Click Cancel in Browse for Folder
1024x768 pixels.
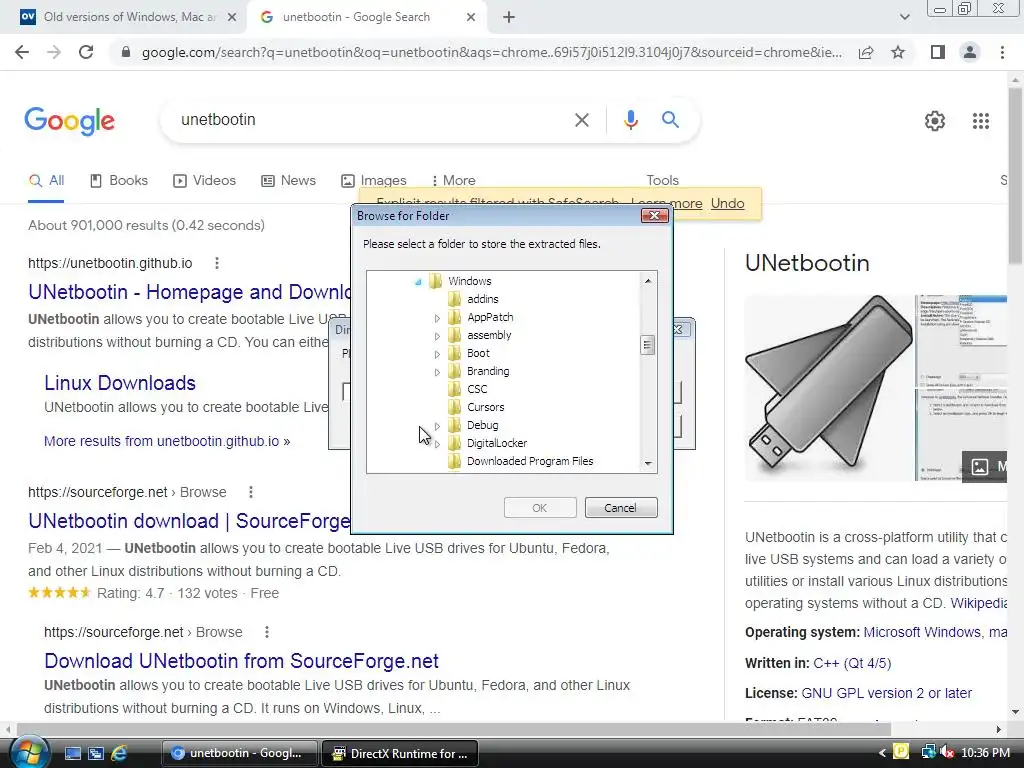620,507
